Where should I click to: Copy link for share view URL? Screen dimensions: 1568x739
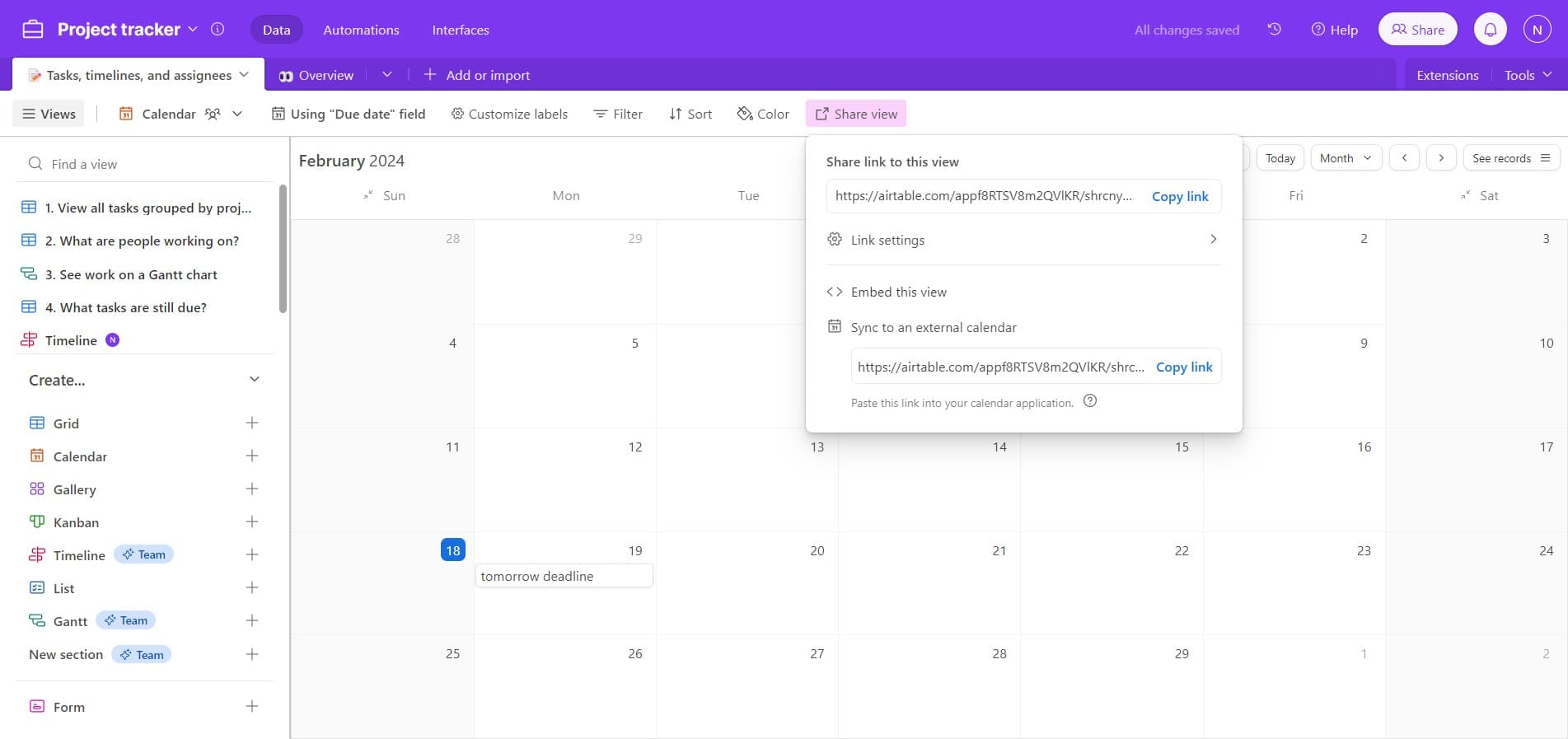[1180, 196]
